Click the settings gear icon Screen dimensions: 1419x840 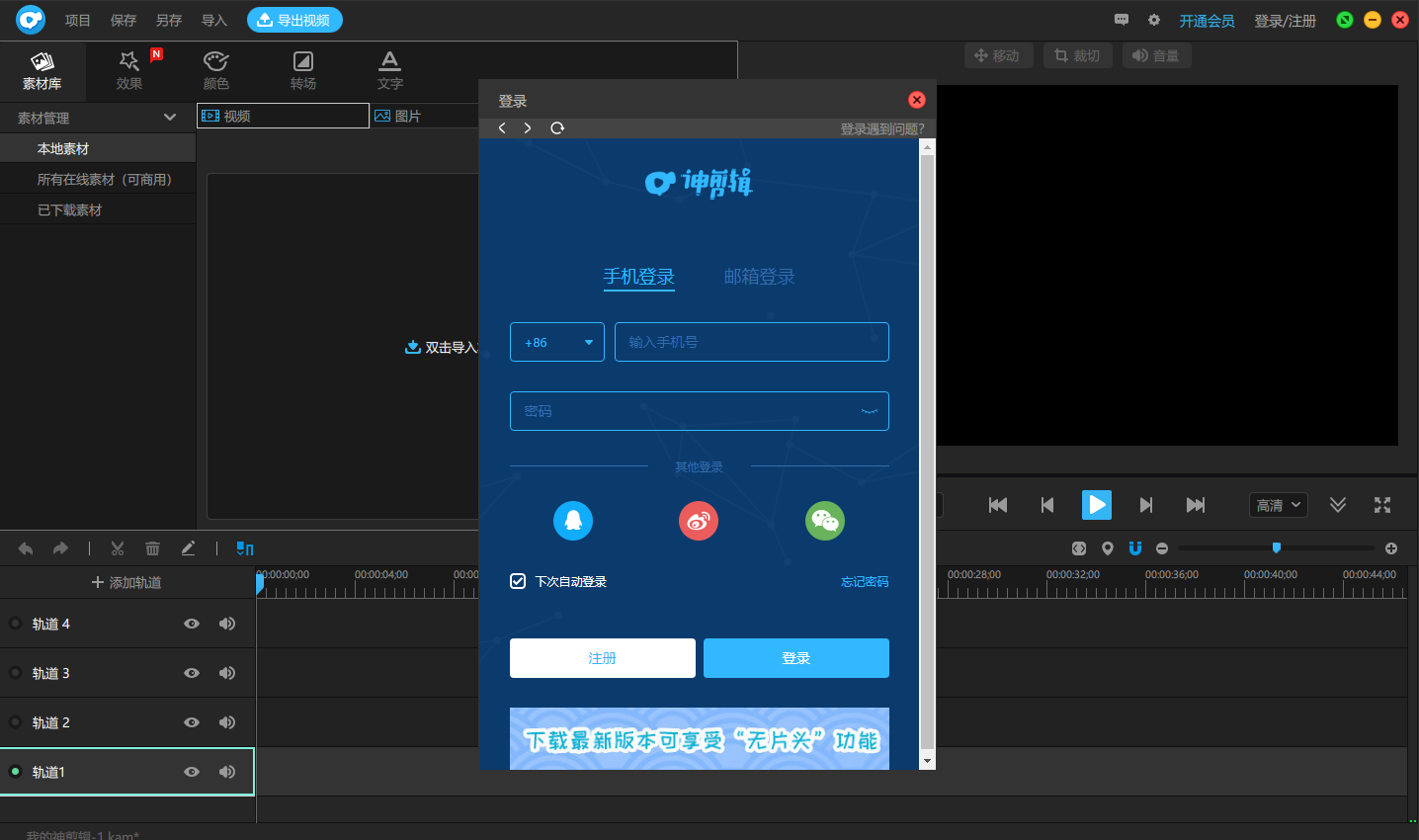[x=1154, y=20]
